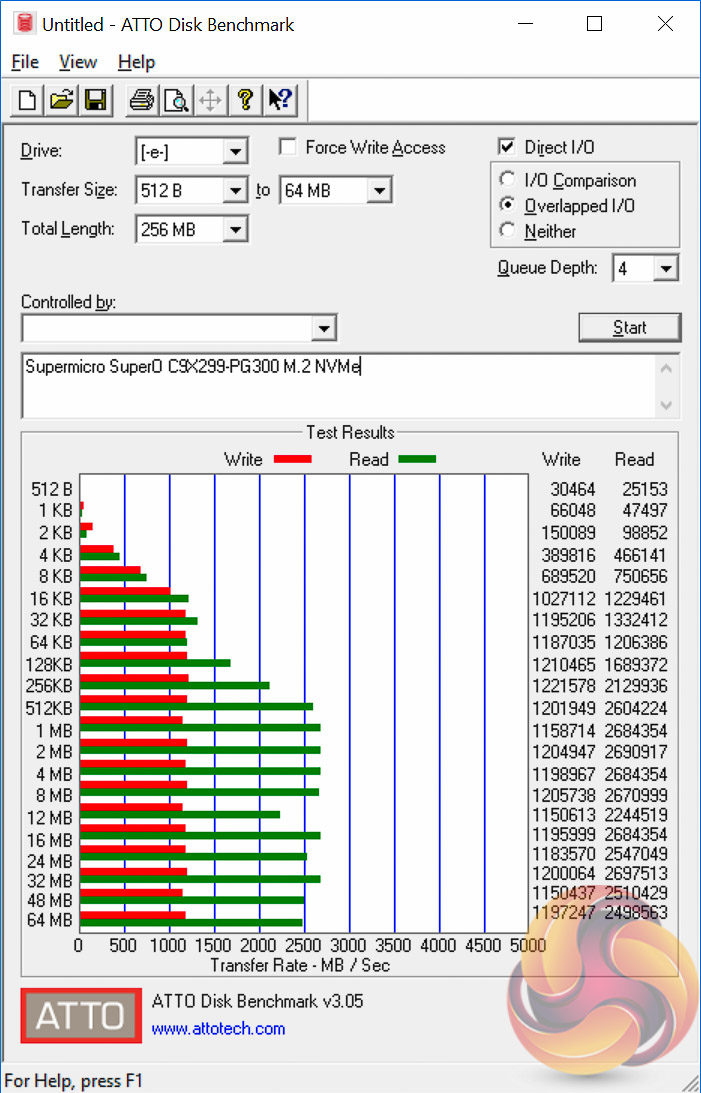
Task: Open a file with the folder icon
Action: point(61,100)
